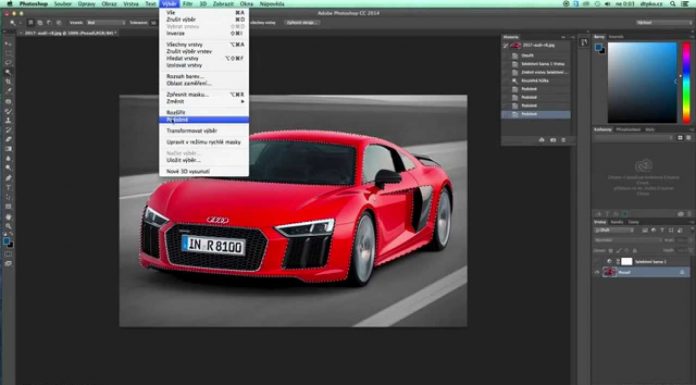696x385 pixels.
Task: Click the trash icon in History panel
Action: 563,140
